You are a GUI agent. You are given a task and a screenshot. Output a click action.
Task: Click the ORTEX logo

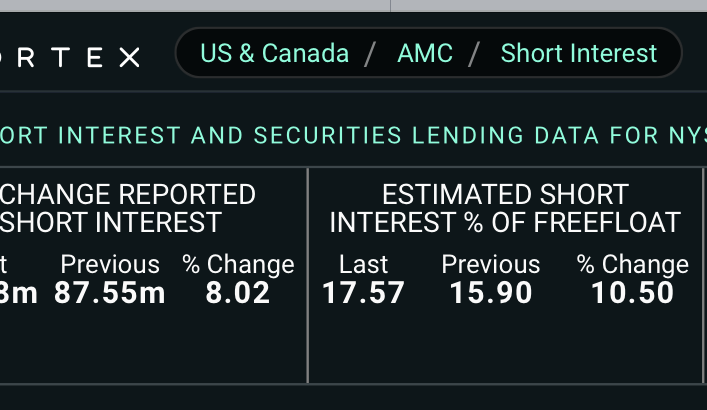70,58
